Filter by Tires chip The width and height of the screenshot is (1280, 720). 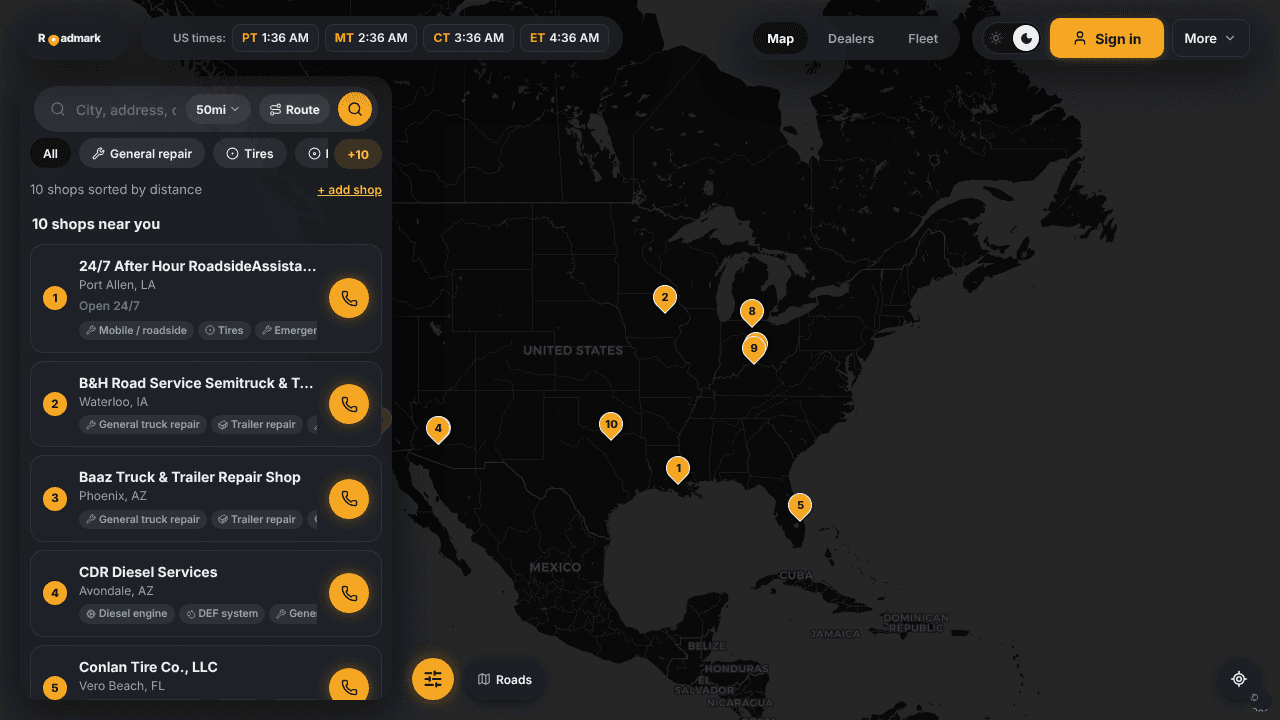pyautogui.click(x=250, y=153)
